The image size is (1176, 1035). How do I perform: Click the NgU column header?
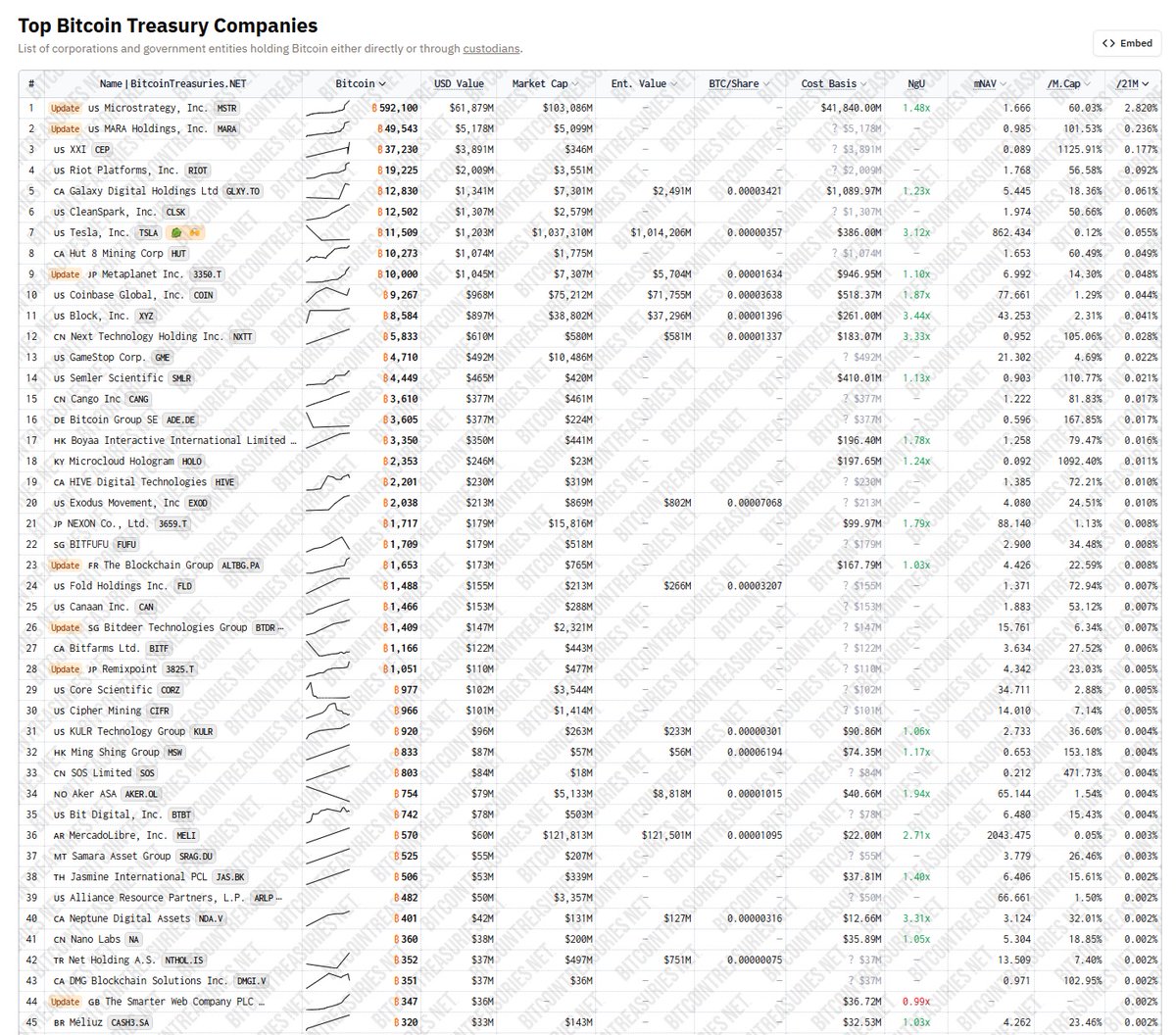916,84
